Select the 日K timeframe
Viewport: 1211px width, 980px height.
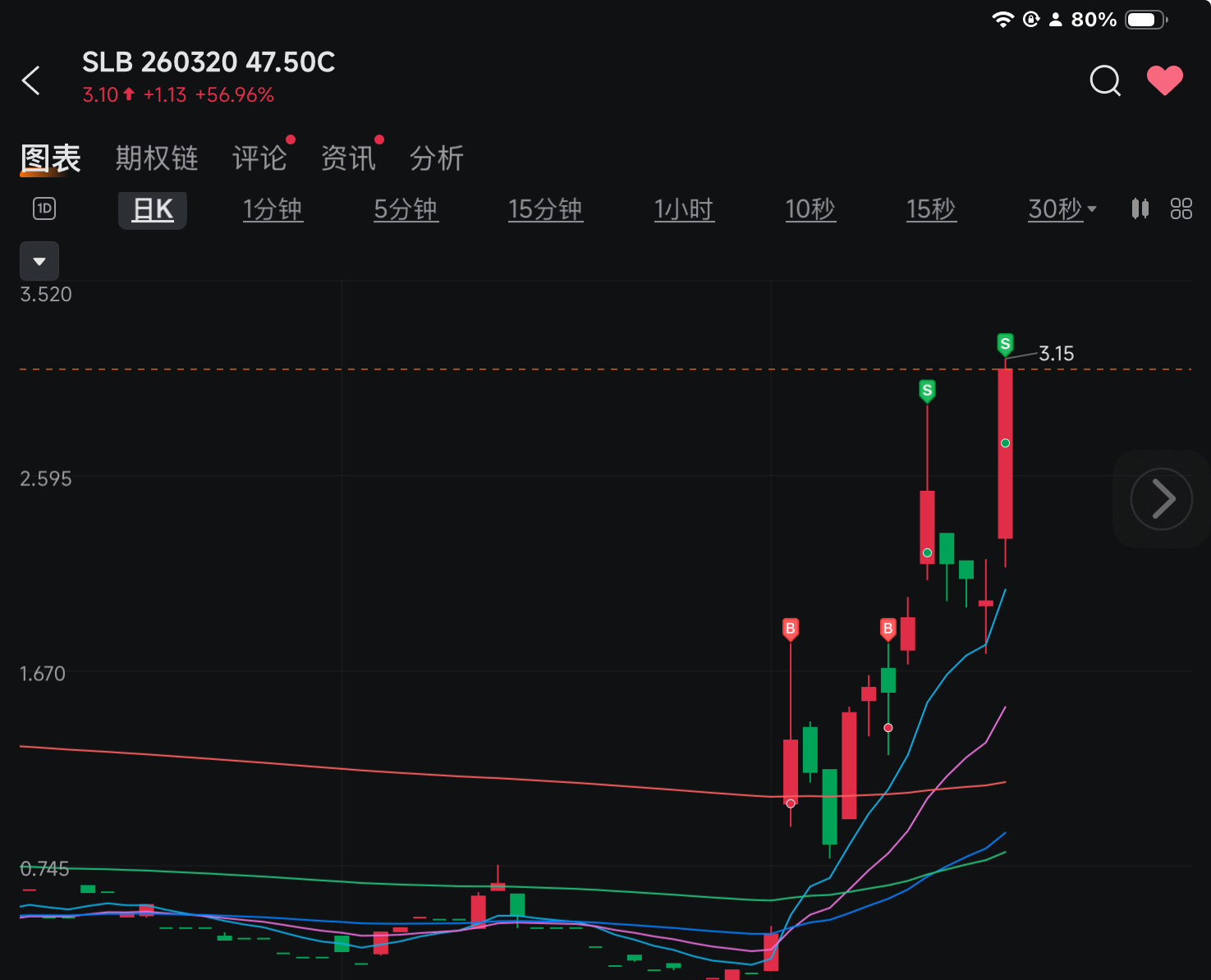click(153, 210)
